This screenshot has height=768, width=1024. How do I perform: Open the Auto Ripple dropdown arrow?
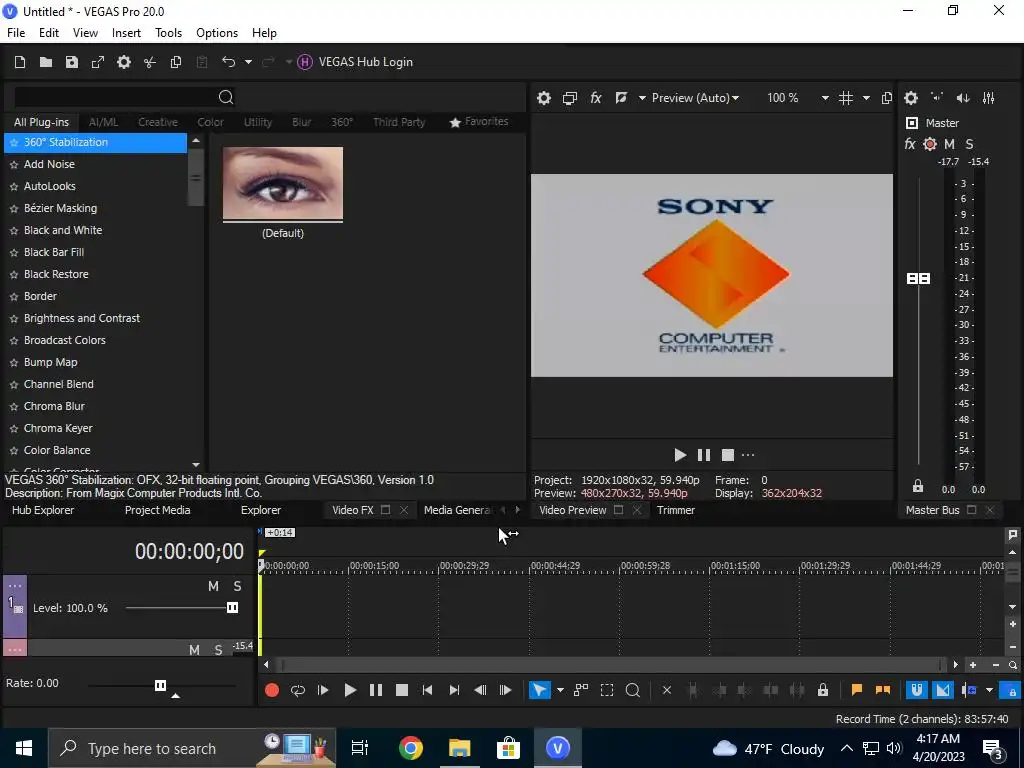tap(989, 690)
